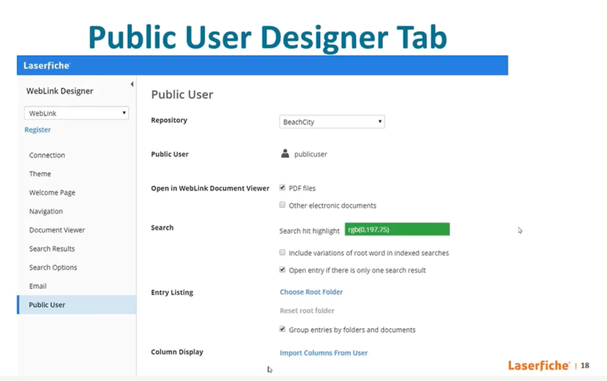Click the Search hit highlight label
607x381 pixels.
click(309, 231)
